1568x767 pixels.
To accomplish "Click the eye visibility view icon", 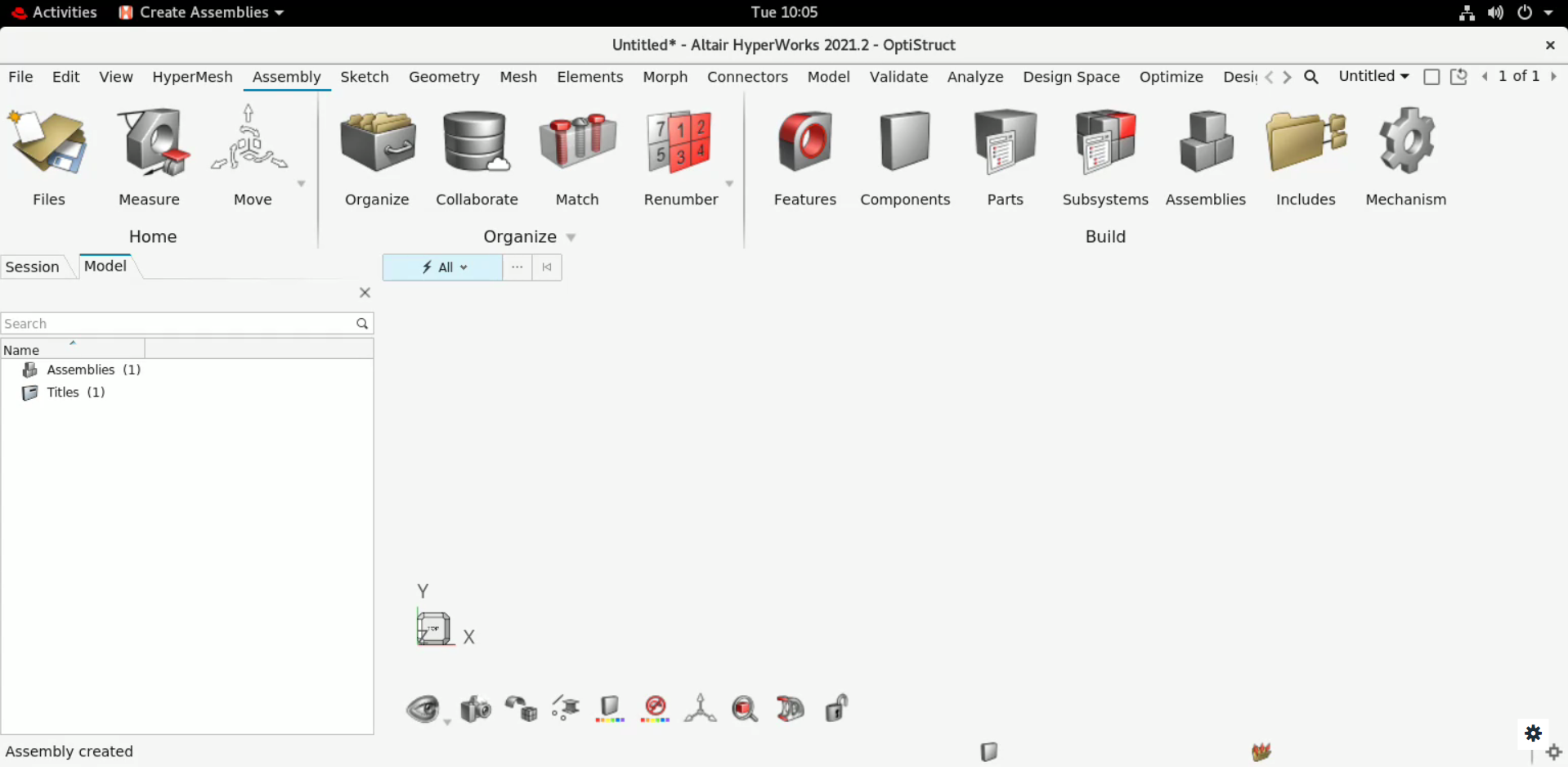I will click(x=423, y=708).
